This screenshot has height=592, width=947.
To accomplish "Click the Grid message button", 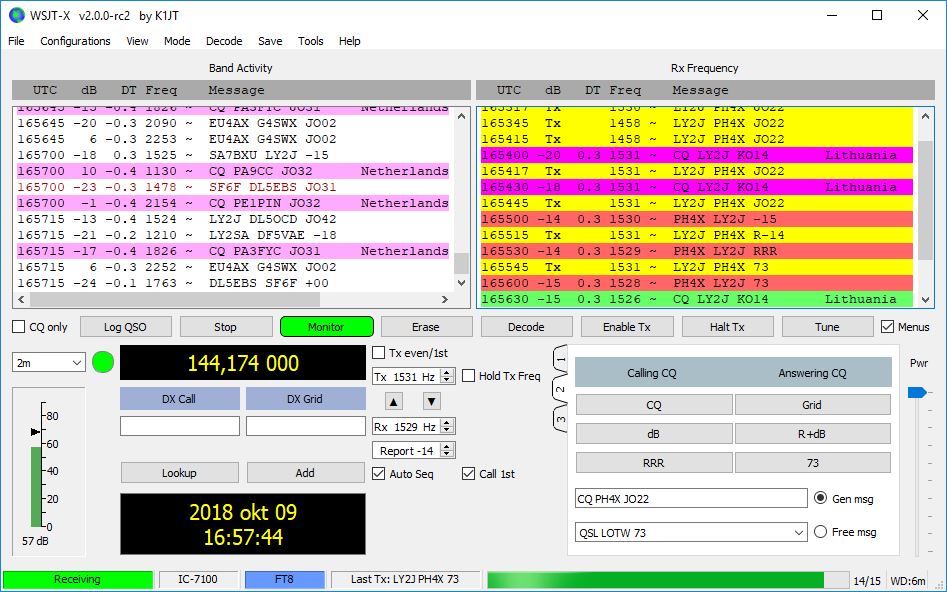I will [x=812, y=405].
